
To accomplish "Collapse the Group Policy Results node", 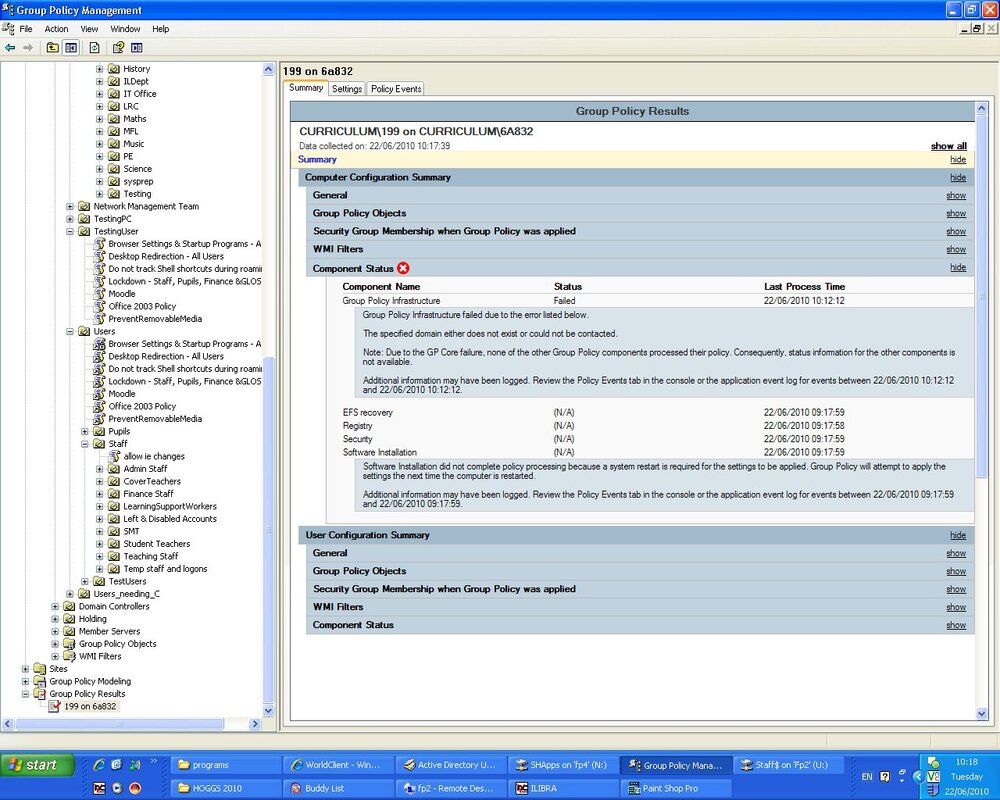I will (x=25, y=694).
